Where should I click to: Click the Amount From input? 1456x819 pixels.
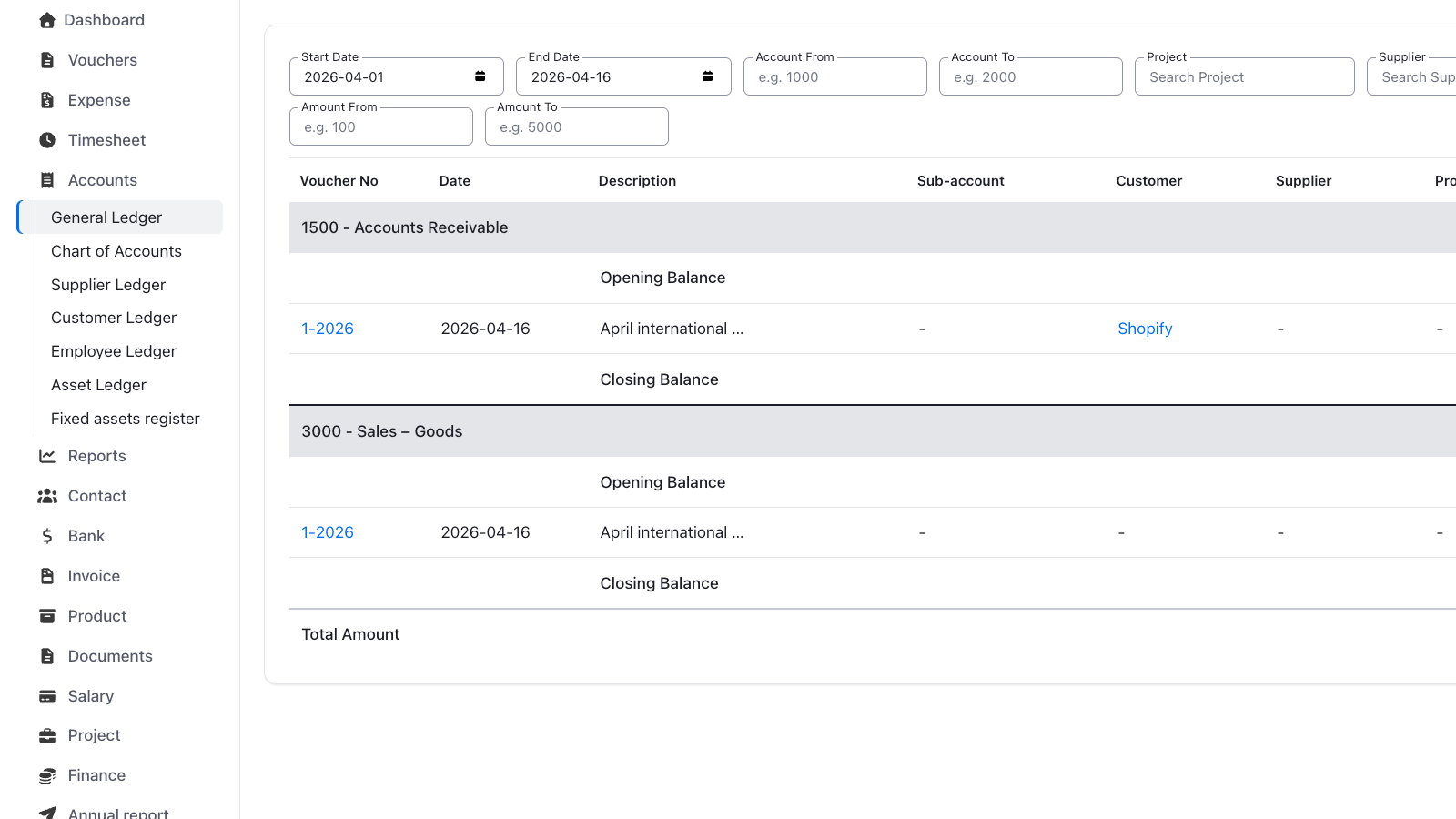(381, 126)
